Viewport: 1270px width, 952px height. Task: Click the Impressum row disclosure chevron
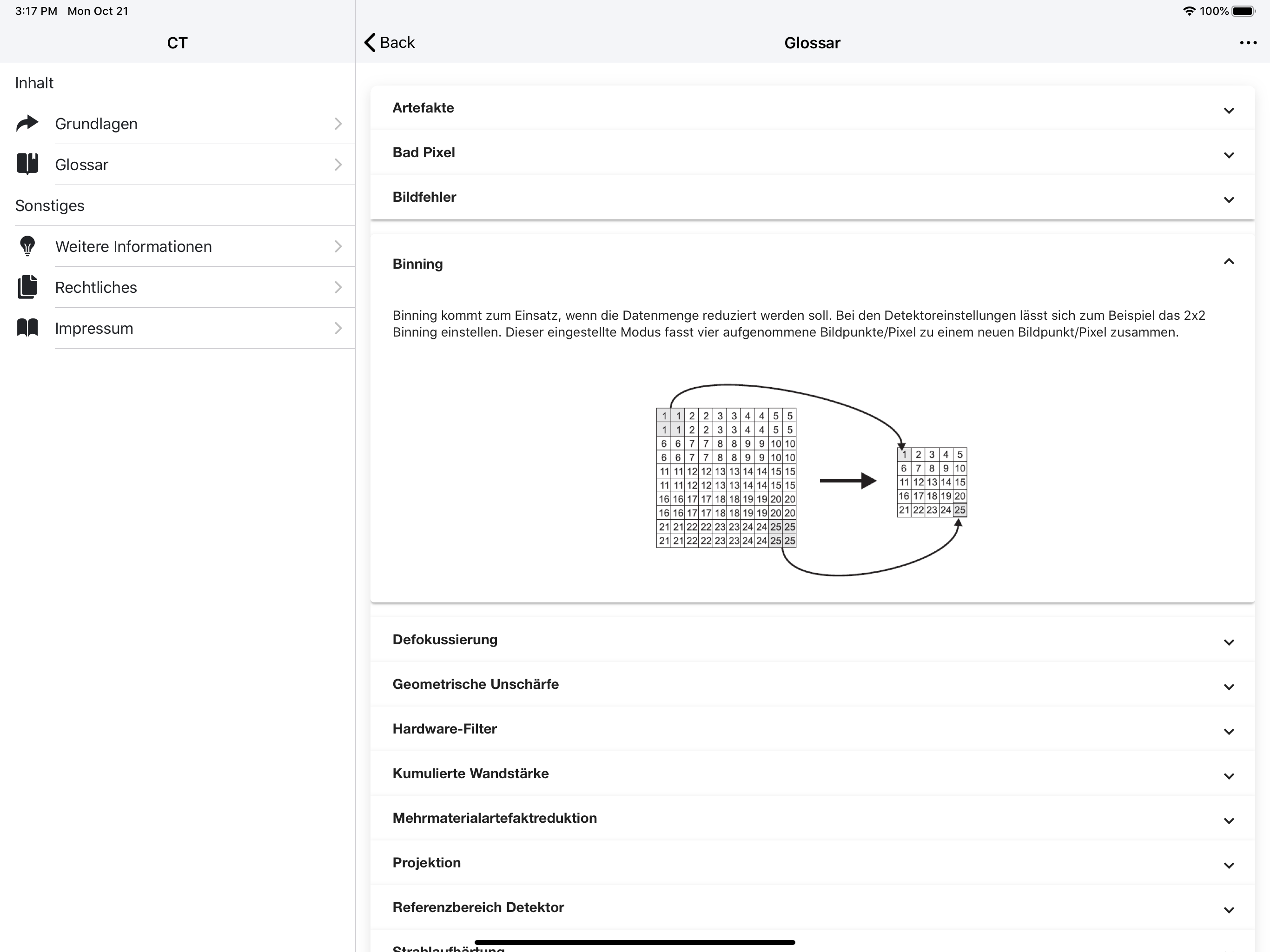pos(338,328)
